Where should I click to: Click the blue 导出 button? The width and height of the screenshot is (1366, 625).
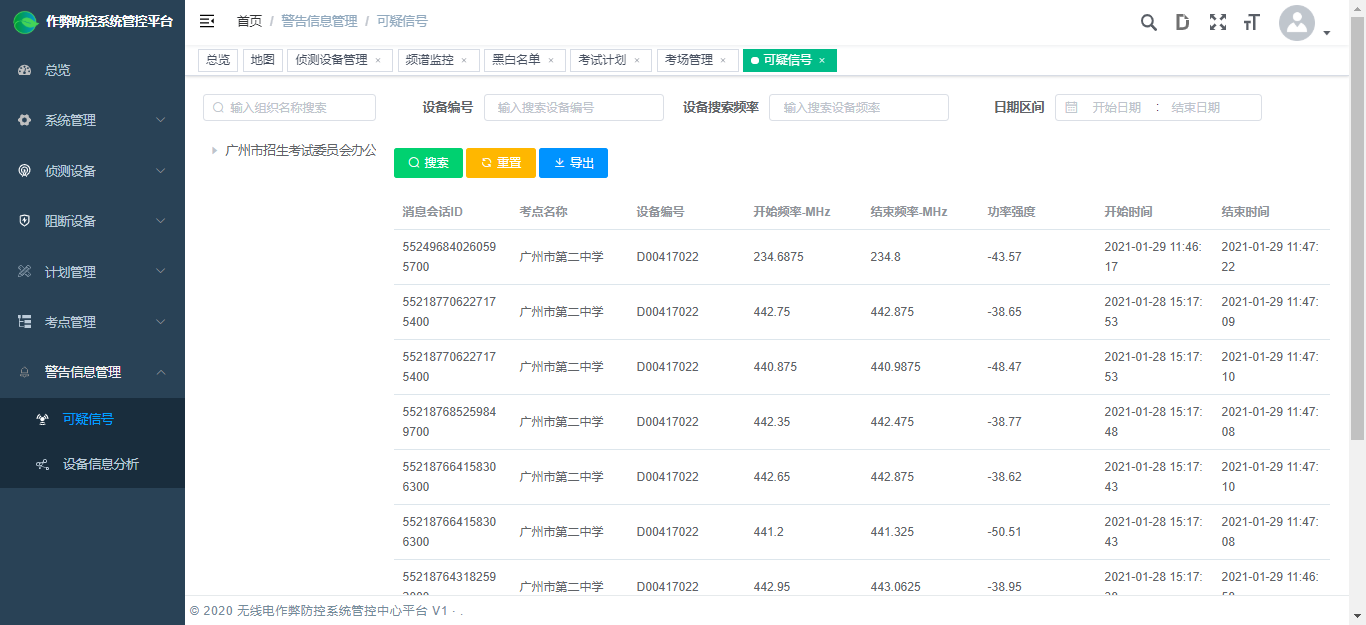(x=573, y=163)
